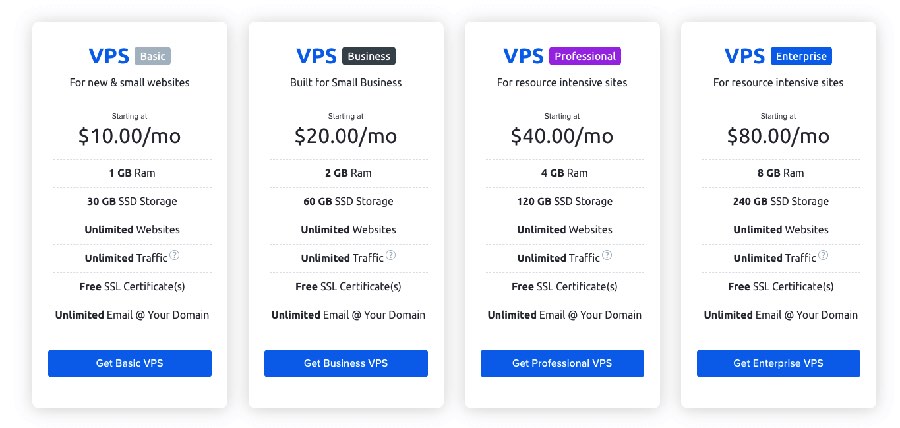Click the gray Basic badge
900x428 pixels.
pos(153,56)
